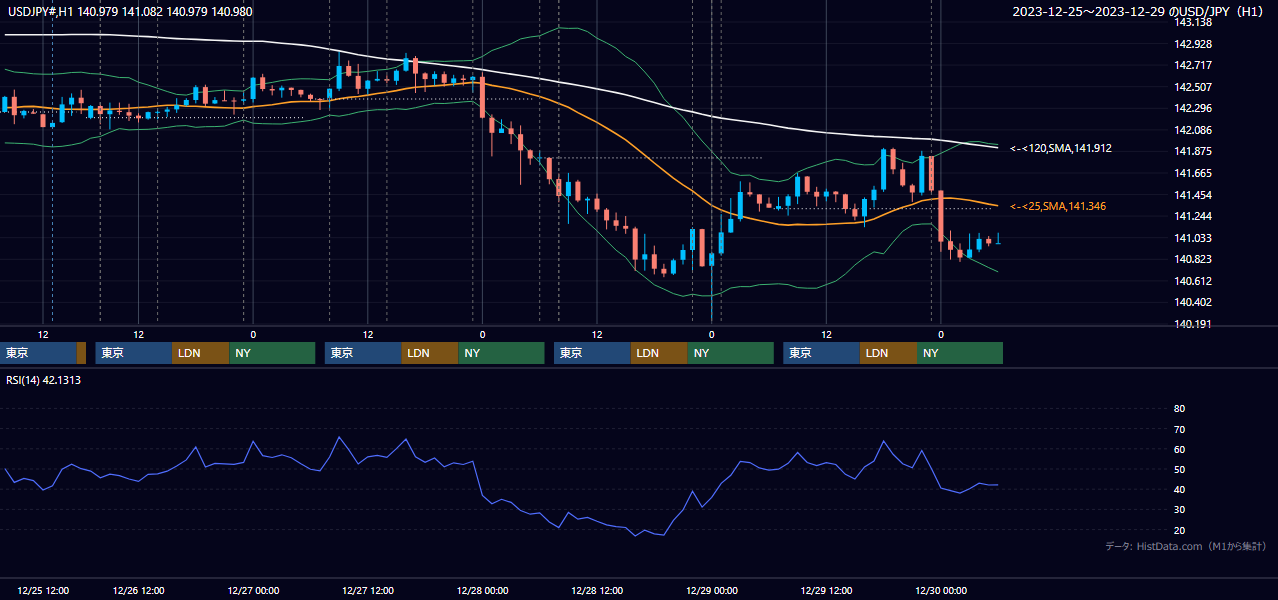Viewport: 1278px width, 600px height.
Task: Select the RSI(14) 42.1313 indicator label
Action: (44, 380)
